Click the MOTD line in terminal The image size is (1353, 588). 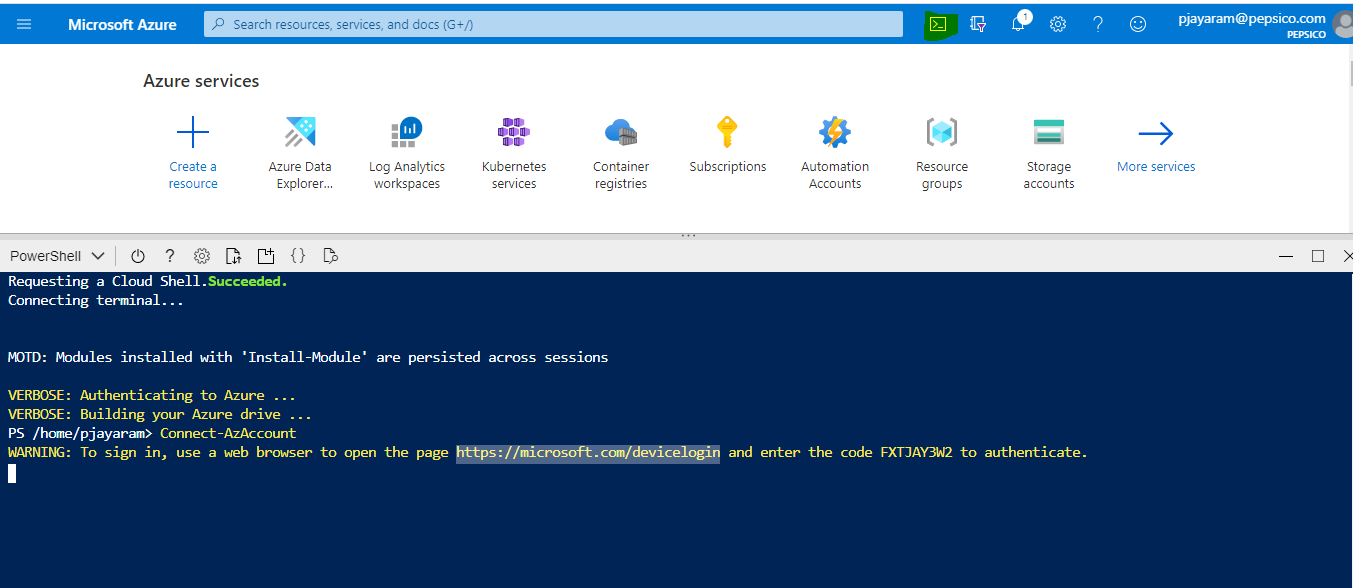tap(308, 357)
